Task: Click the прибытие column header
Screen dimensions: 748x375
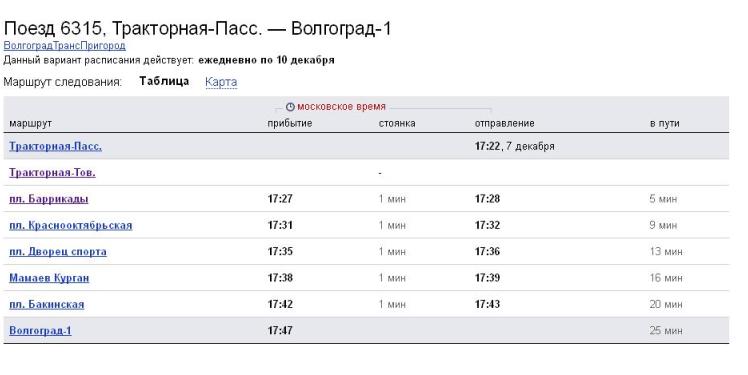Action: (x=290, y=124)
